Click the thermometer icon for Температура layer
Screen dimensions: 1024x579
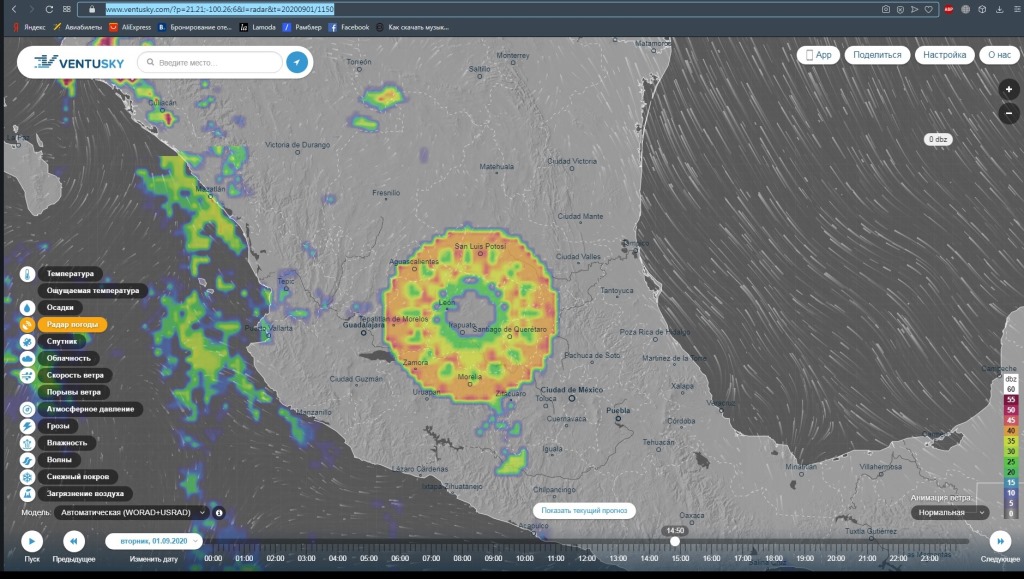(27, 274)
